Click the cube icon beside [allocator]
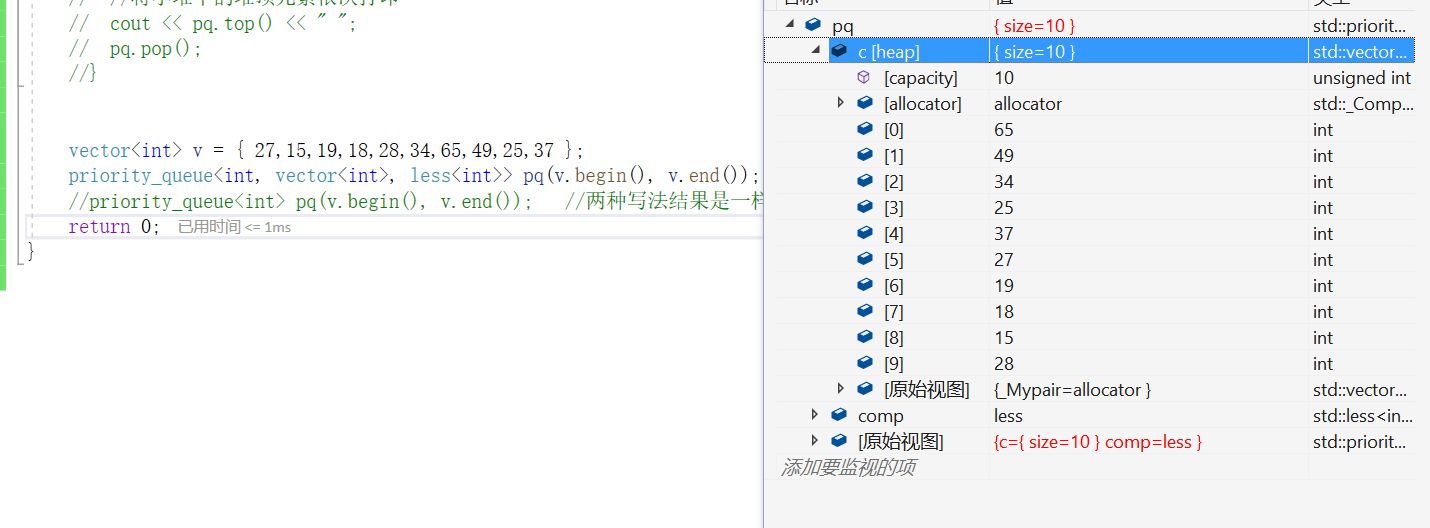Image resolution: width=1430 pixels, height=528 pixels. pyautogui.click(x=865, y=103)
